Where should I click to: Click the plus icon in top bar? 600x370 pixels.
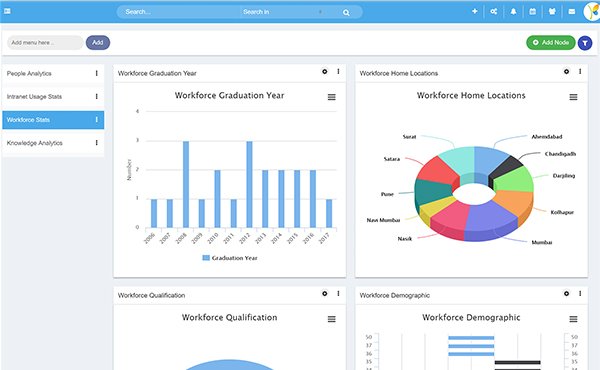(x=474, y=11)
